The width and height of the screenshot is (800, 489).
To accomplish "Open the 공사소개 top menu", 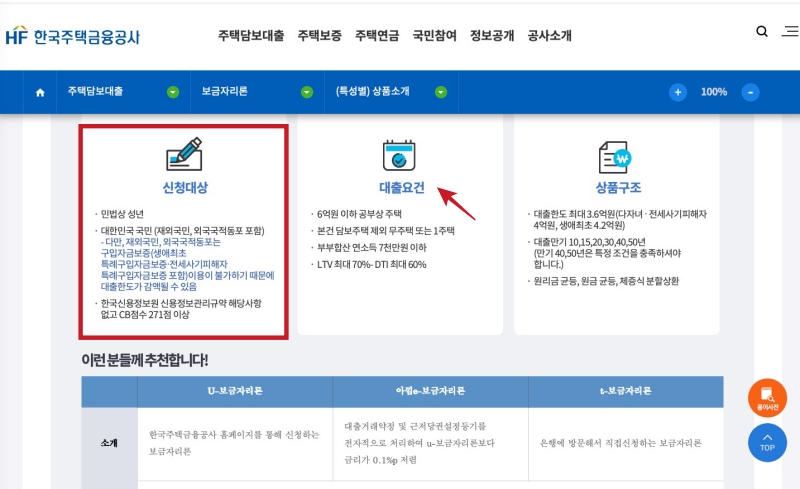I will (x=549, y=36).
